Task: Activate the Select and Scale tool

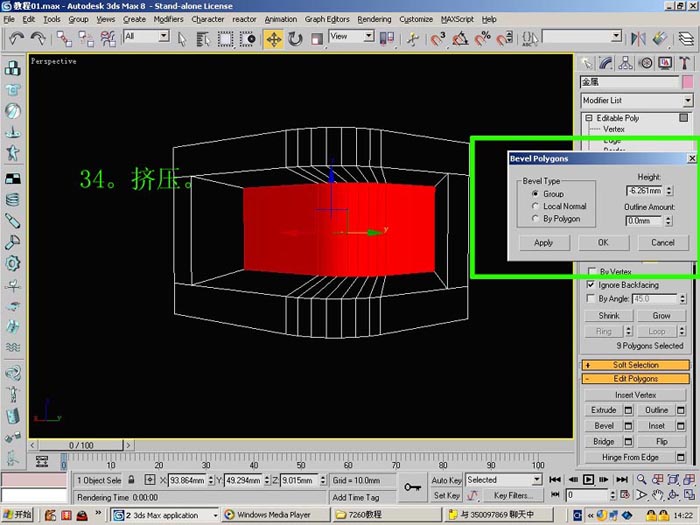Action: [317, 39]
